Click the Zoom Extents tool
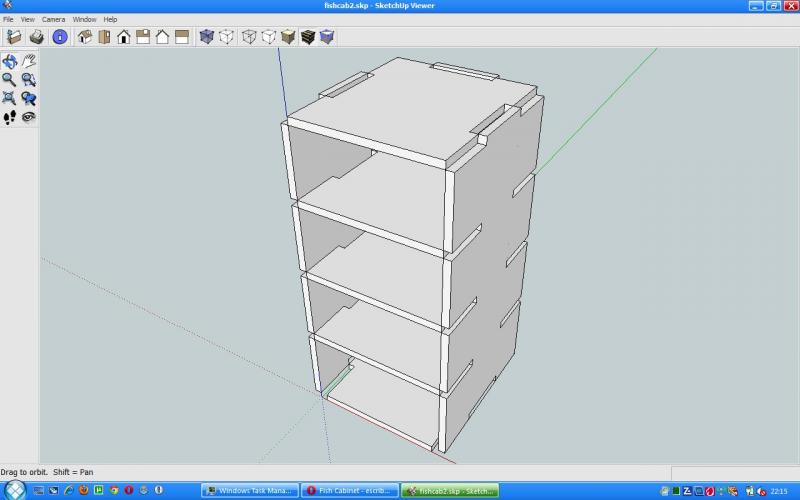800x500 pixels. click(10, 98)
